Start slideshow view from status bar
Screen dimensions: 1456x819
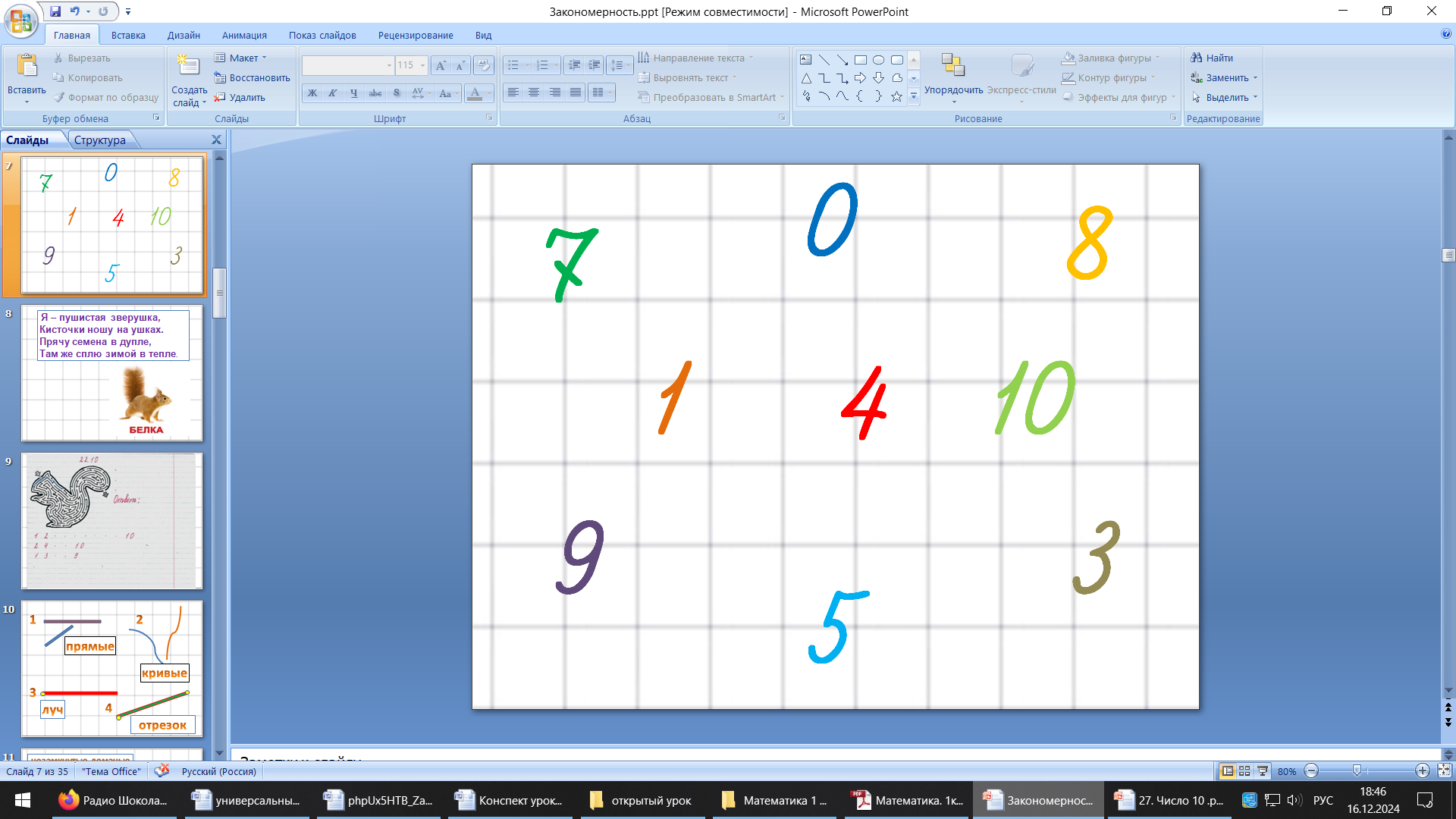click(1263, 770)
